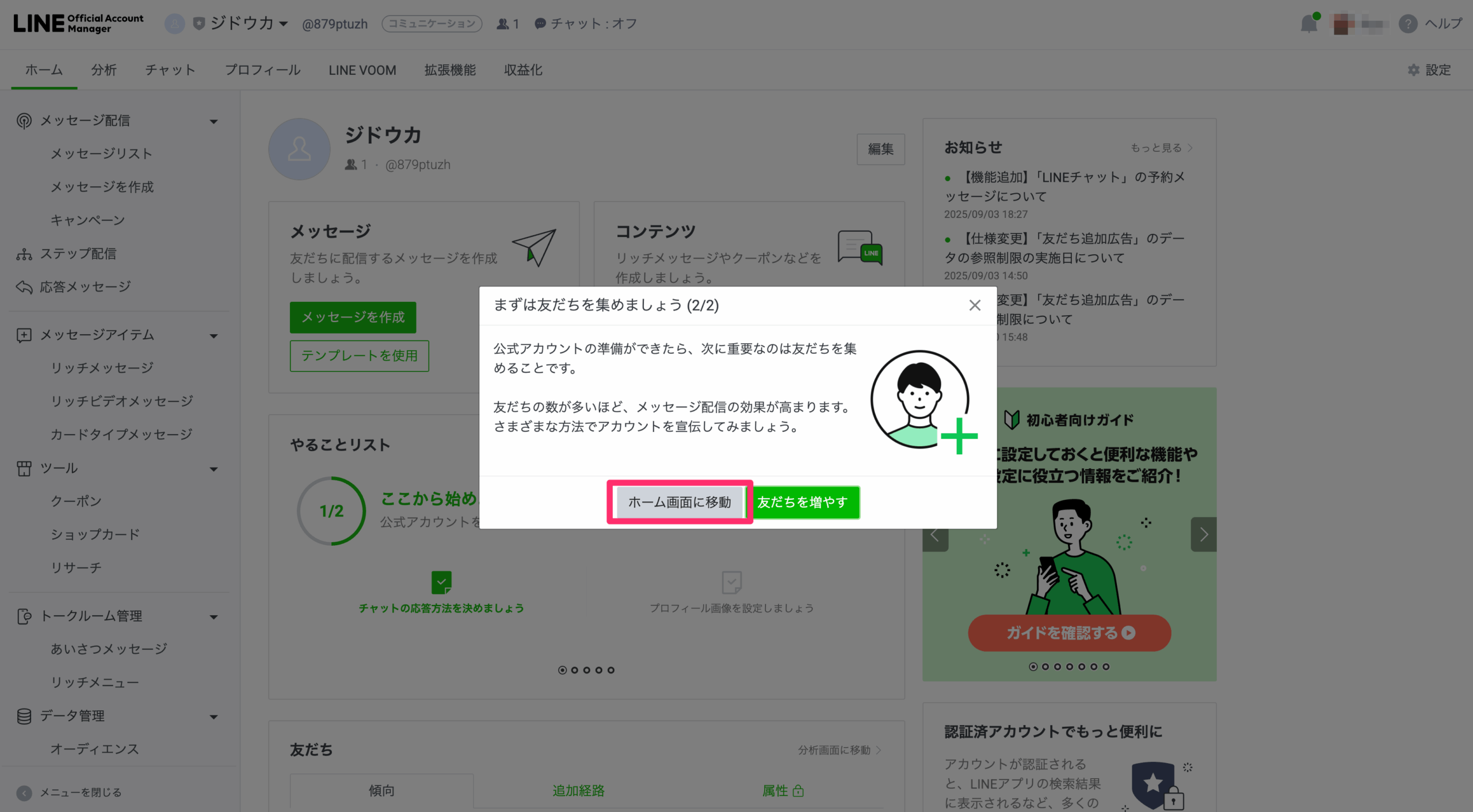Select 追加経路 tab under 友だち
This screenshot has height=812, width=1473.
coord(578,791)
